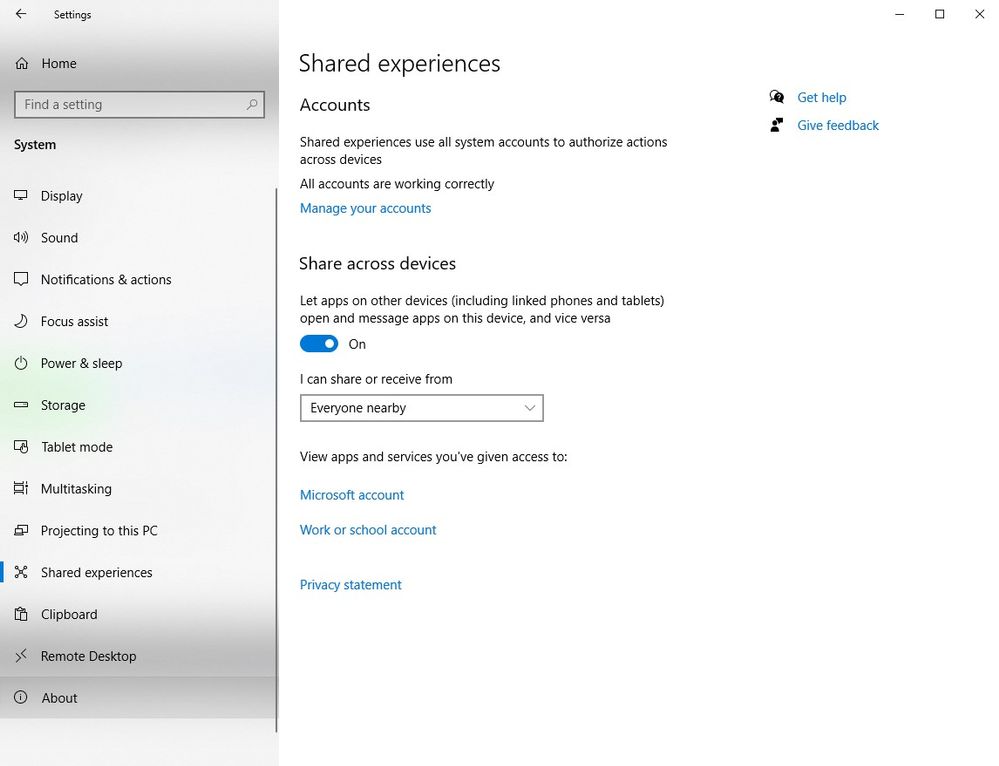Click the Power & sleep icon
This screenshot has width=999, height=766.
click(21, 363)
